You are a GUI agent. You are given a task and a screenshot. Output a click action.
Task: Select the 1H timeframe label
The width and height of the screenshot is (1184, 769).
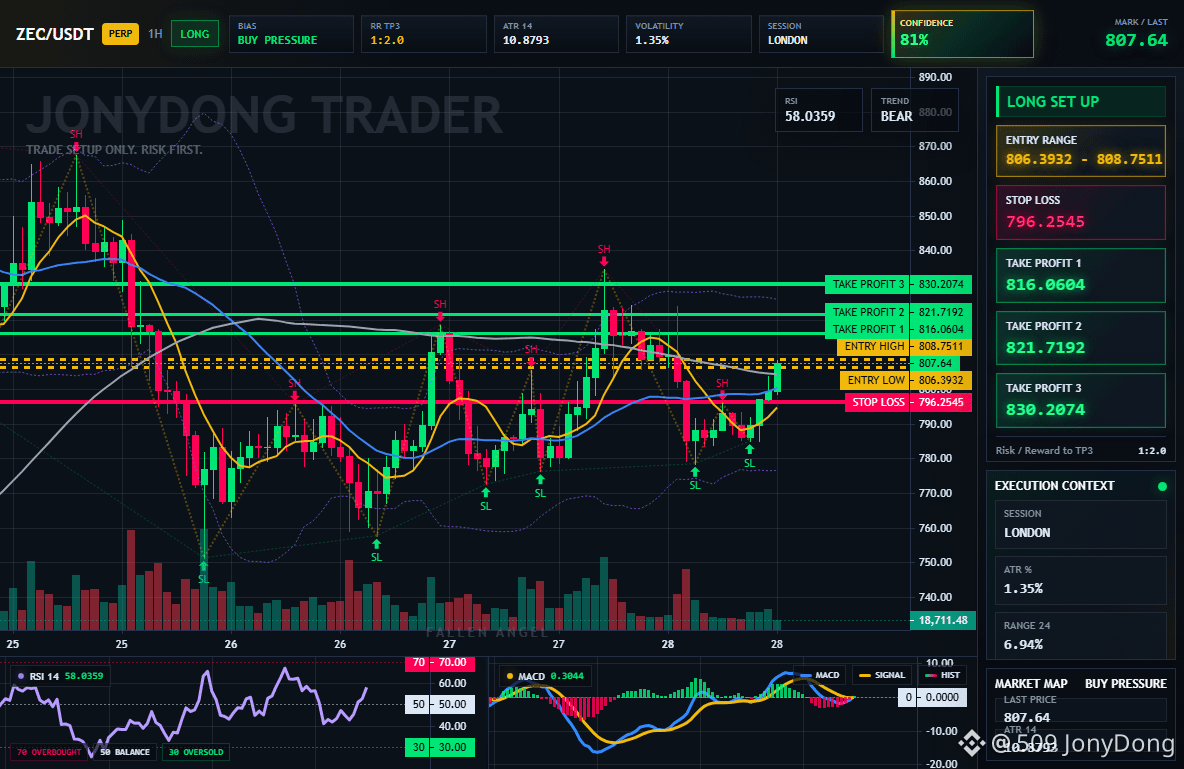coord(155,34)
